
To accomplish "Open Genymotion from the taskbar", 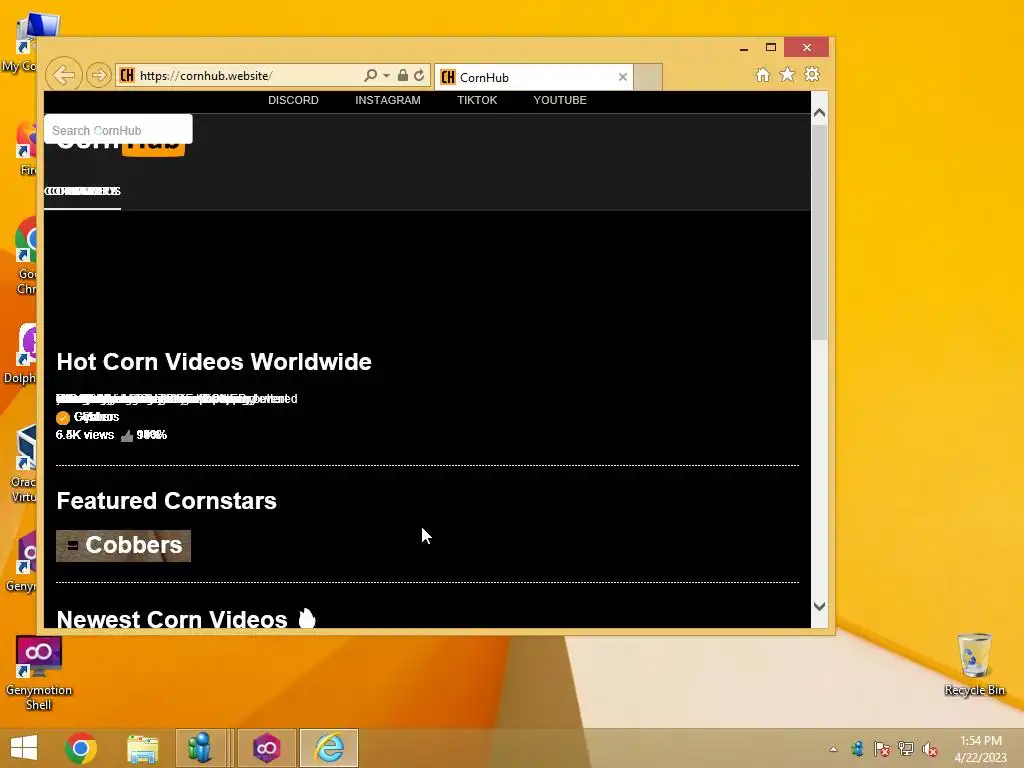I will point(266,748).
